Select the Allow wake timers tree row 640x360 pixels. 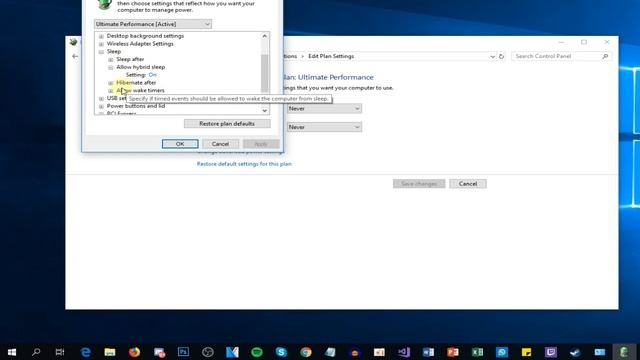140,90
